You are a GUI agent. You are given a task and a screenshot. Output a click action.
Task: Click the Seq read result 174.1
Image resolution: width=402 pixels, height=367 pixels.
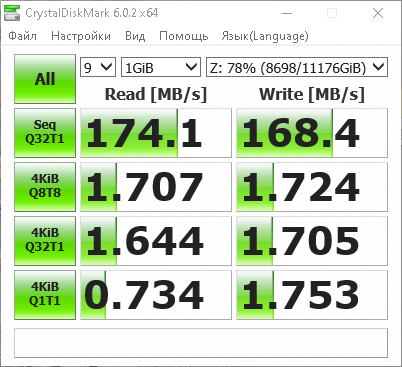[156, 133]
